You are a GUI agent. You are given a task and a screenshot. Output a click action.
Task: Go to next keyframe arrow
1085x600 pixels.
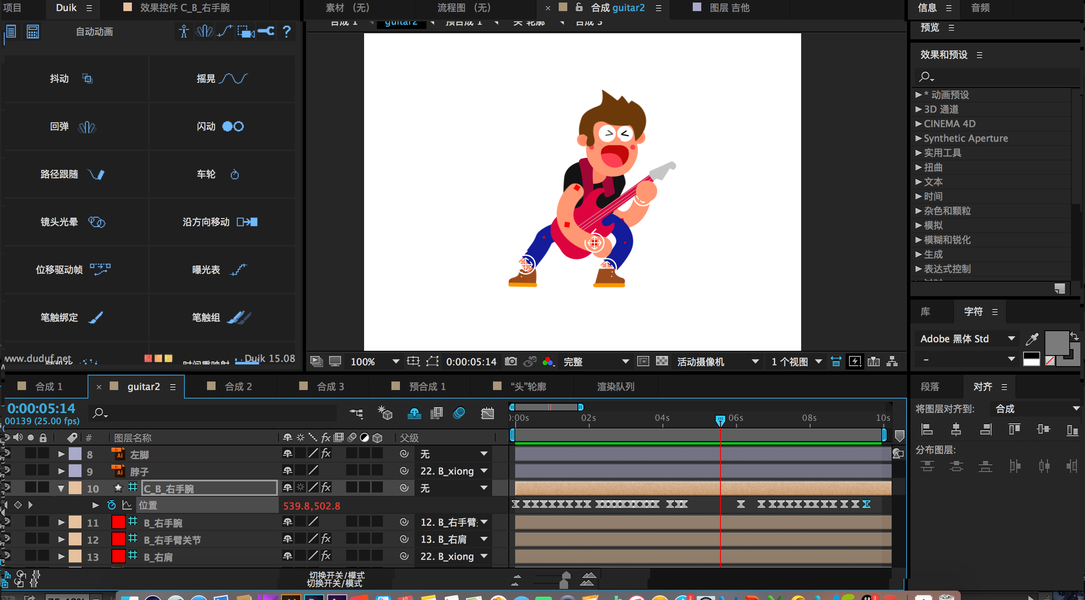pyautogui.click(x=30, y=505)
